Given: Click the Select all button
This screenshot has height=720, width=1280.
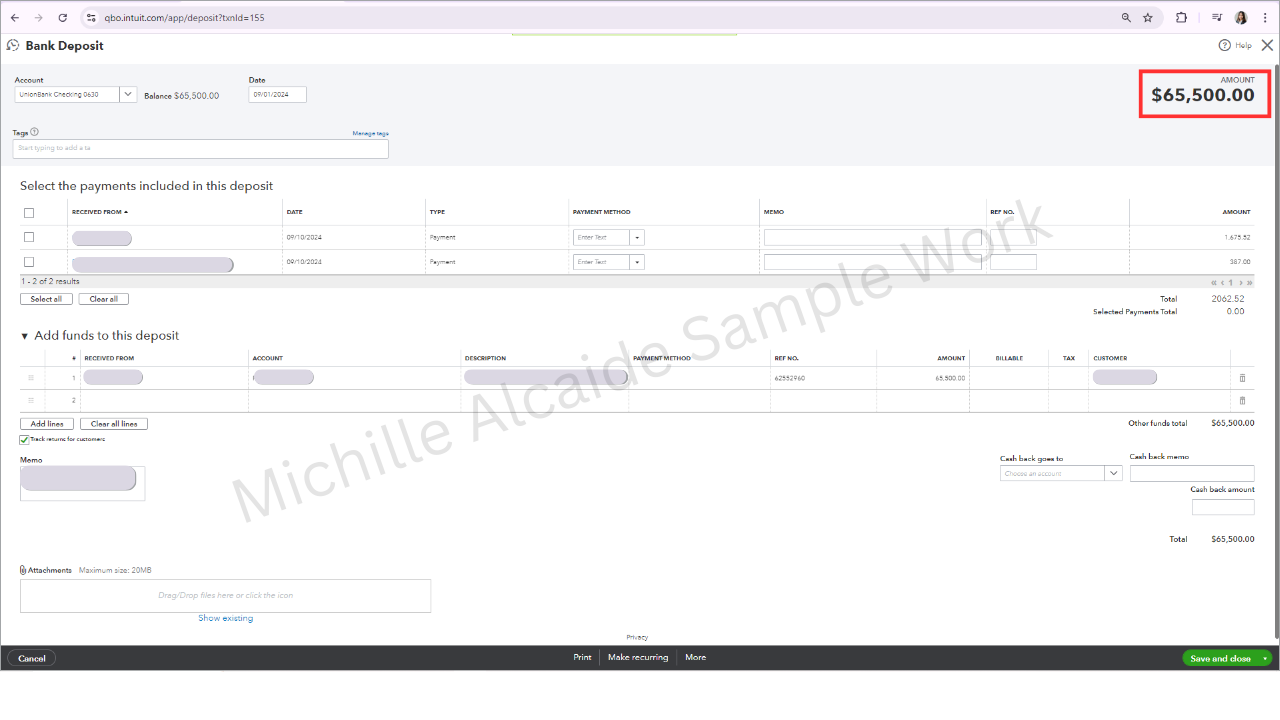Looking at the screenshot, I should [x=46, y=299].
